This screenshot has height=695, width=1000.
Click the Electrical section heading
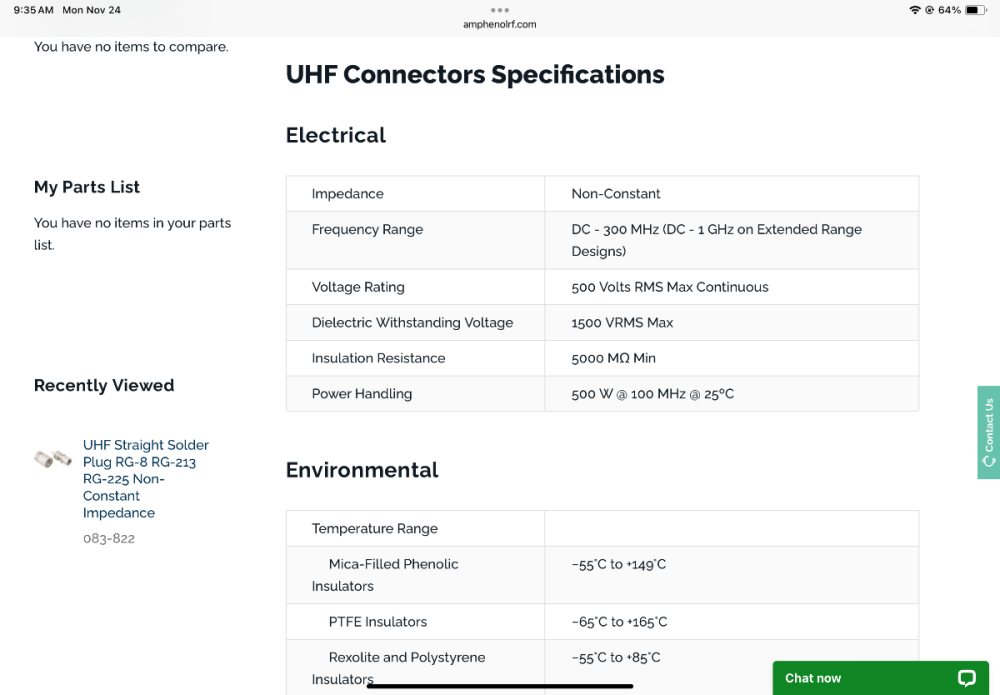pyautogui.click(x=335, y=135)
